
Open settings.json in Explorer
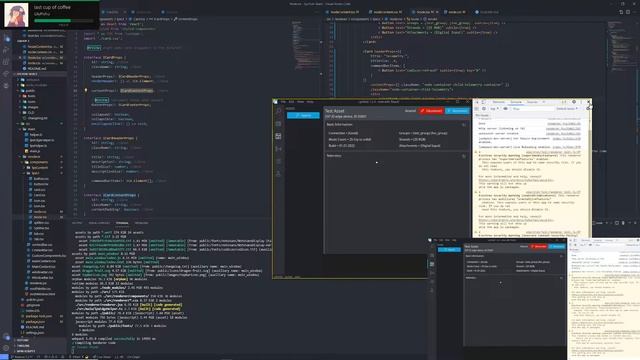pyautogui.click(x=35, y=333)
